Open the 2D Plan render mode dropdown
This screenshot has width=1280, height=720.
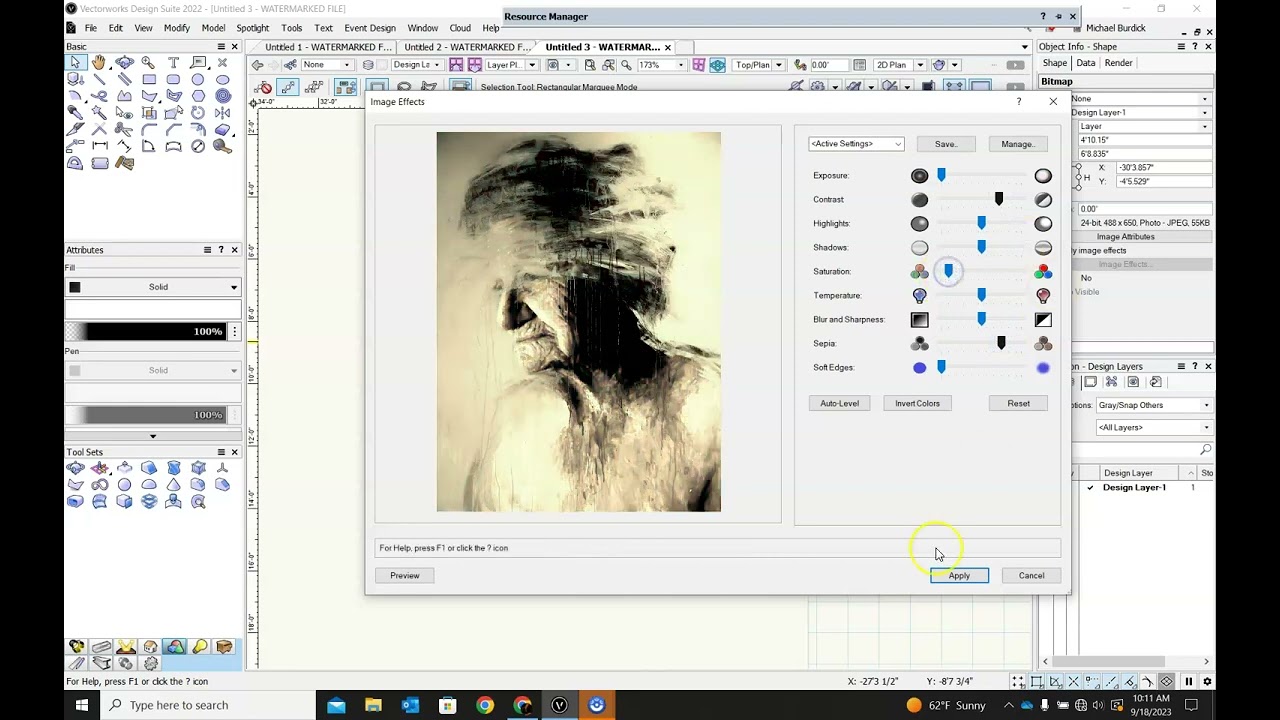point(918,65)
